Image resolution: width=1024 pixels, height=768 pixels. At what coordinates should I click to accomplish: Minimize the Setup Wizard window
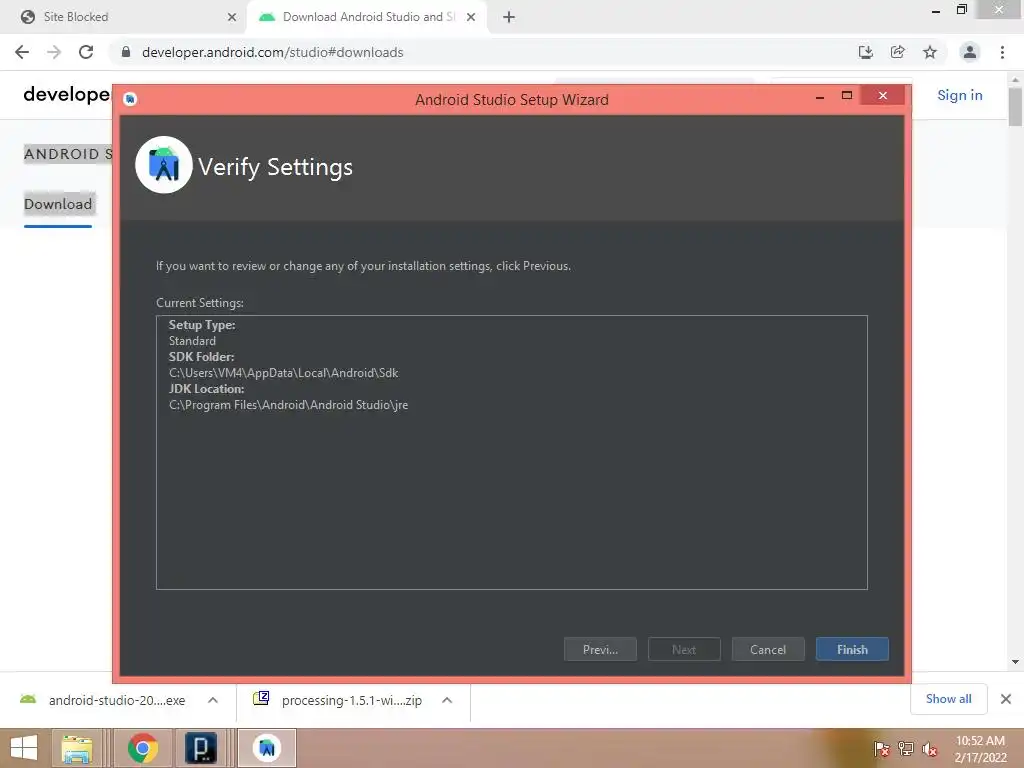820,97
